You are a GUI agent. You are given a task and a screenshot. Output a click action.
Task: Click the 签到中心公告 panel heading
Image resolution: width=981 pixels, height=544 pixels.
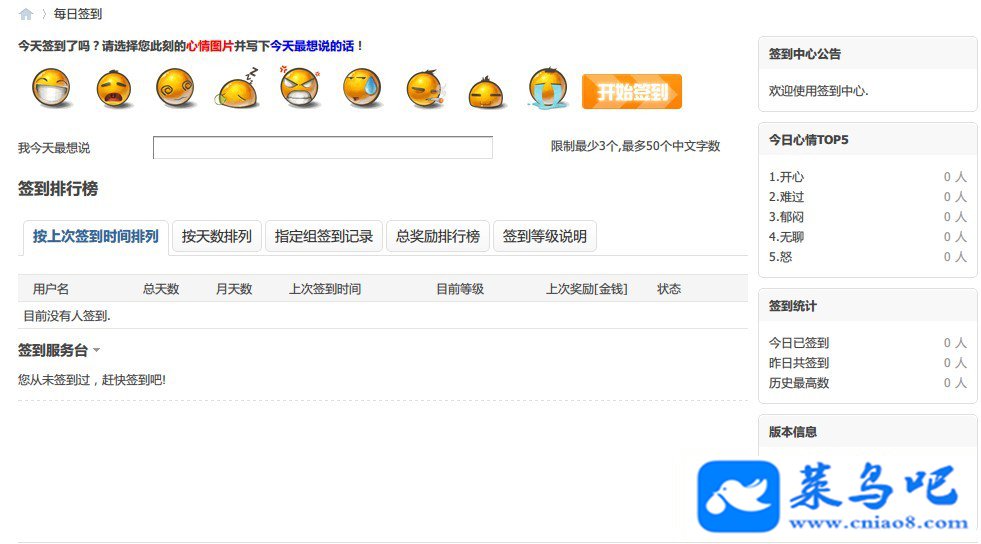(x=805, y=54)
